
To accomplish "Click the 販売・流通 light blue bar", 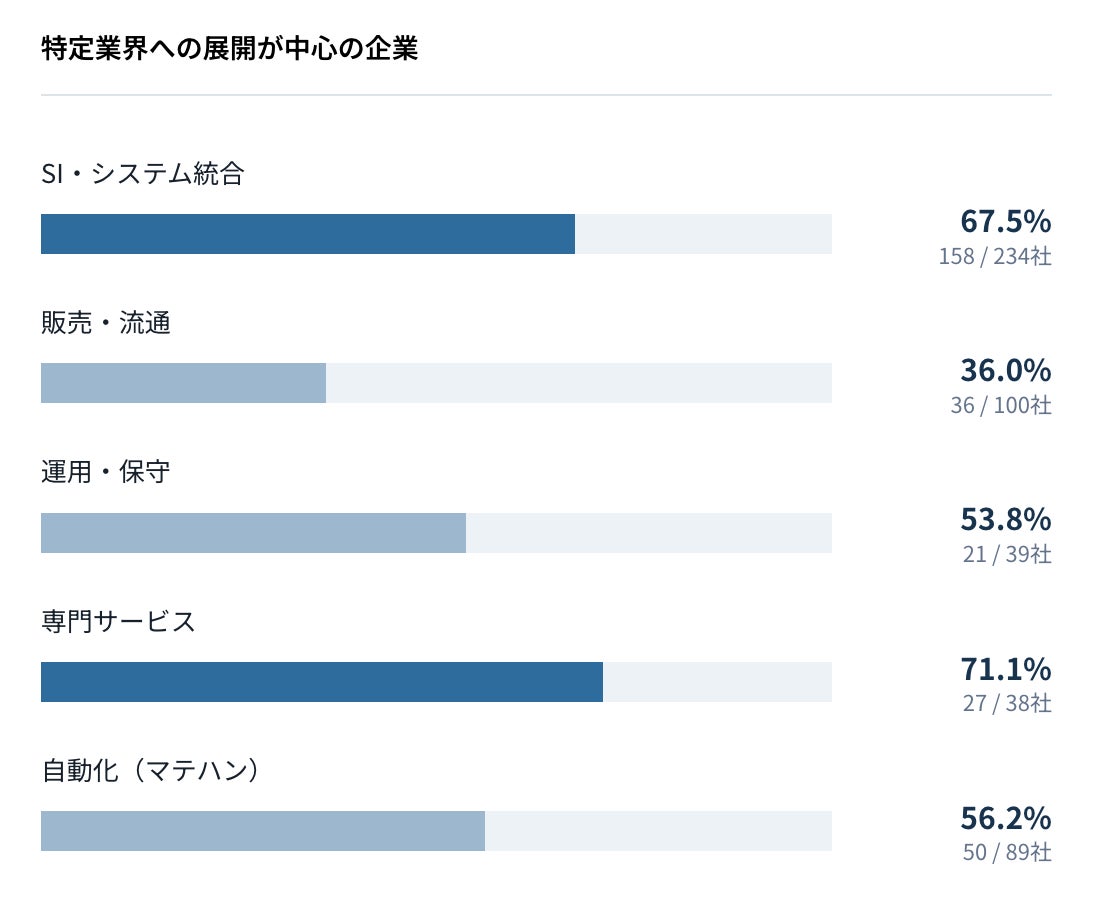I will click(183, 383).
